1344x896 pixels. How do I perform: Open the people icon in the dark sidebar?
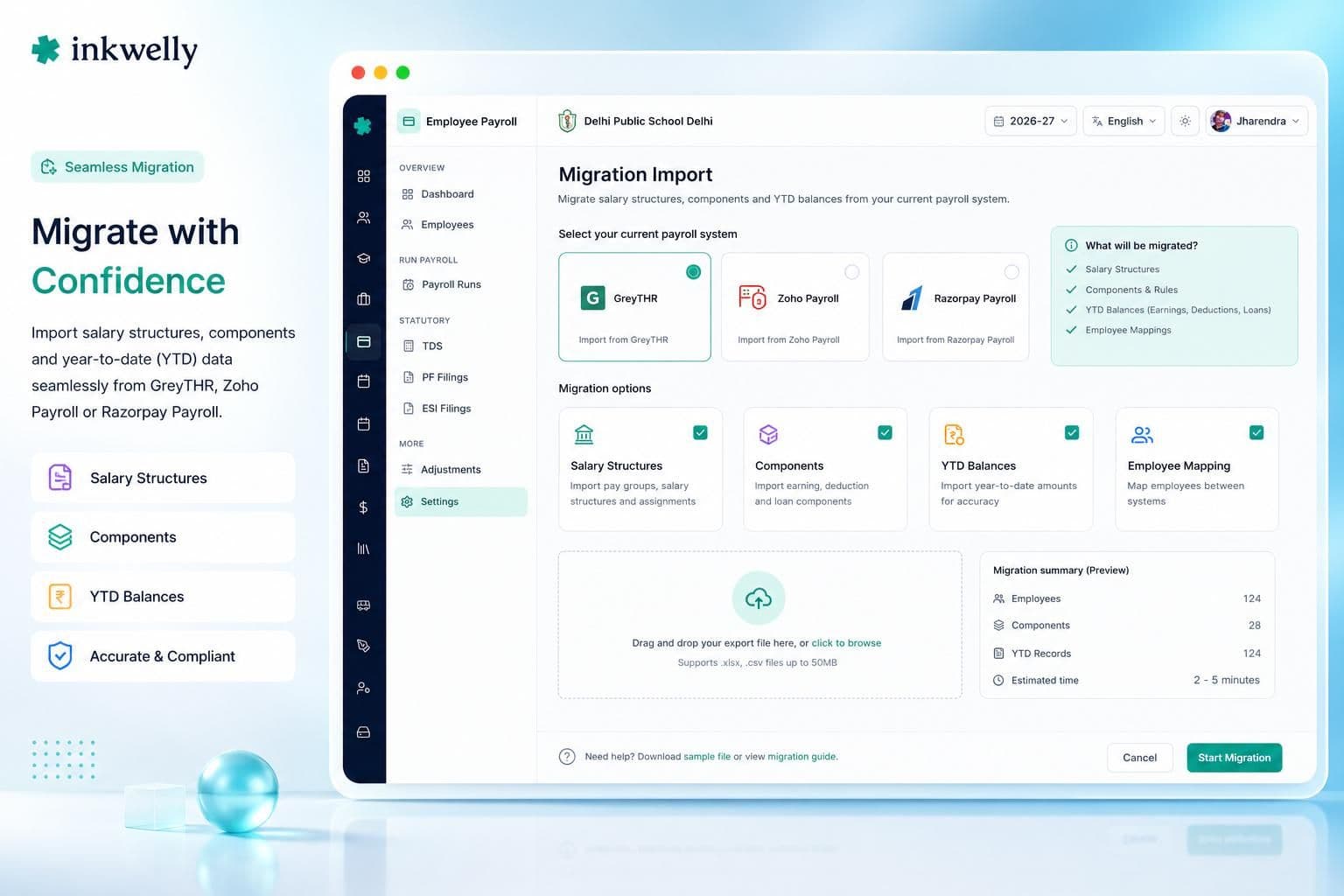coord(364,218)
